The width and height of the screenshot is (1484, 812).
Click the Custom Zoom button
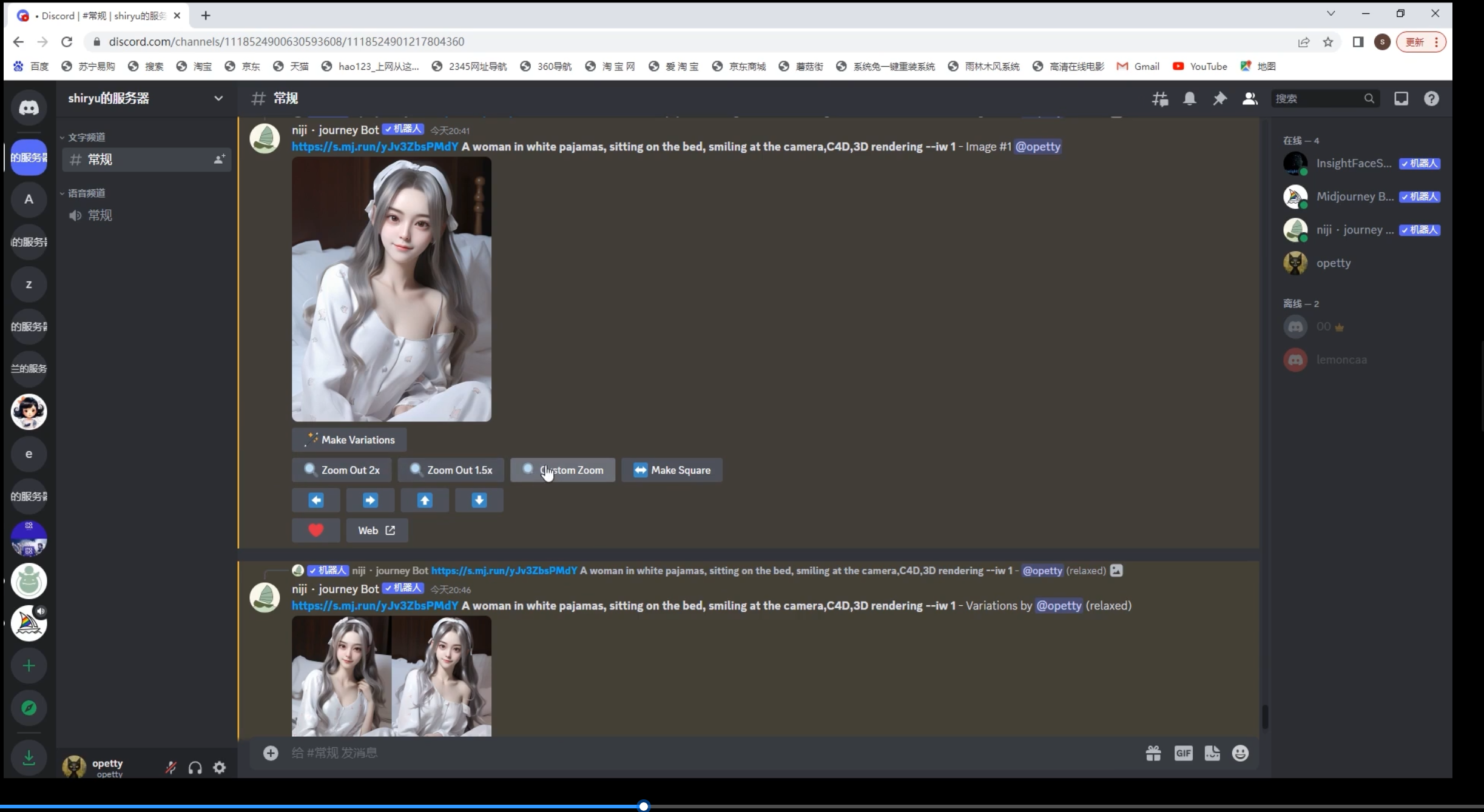562,470
